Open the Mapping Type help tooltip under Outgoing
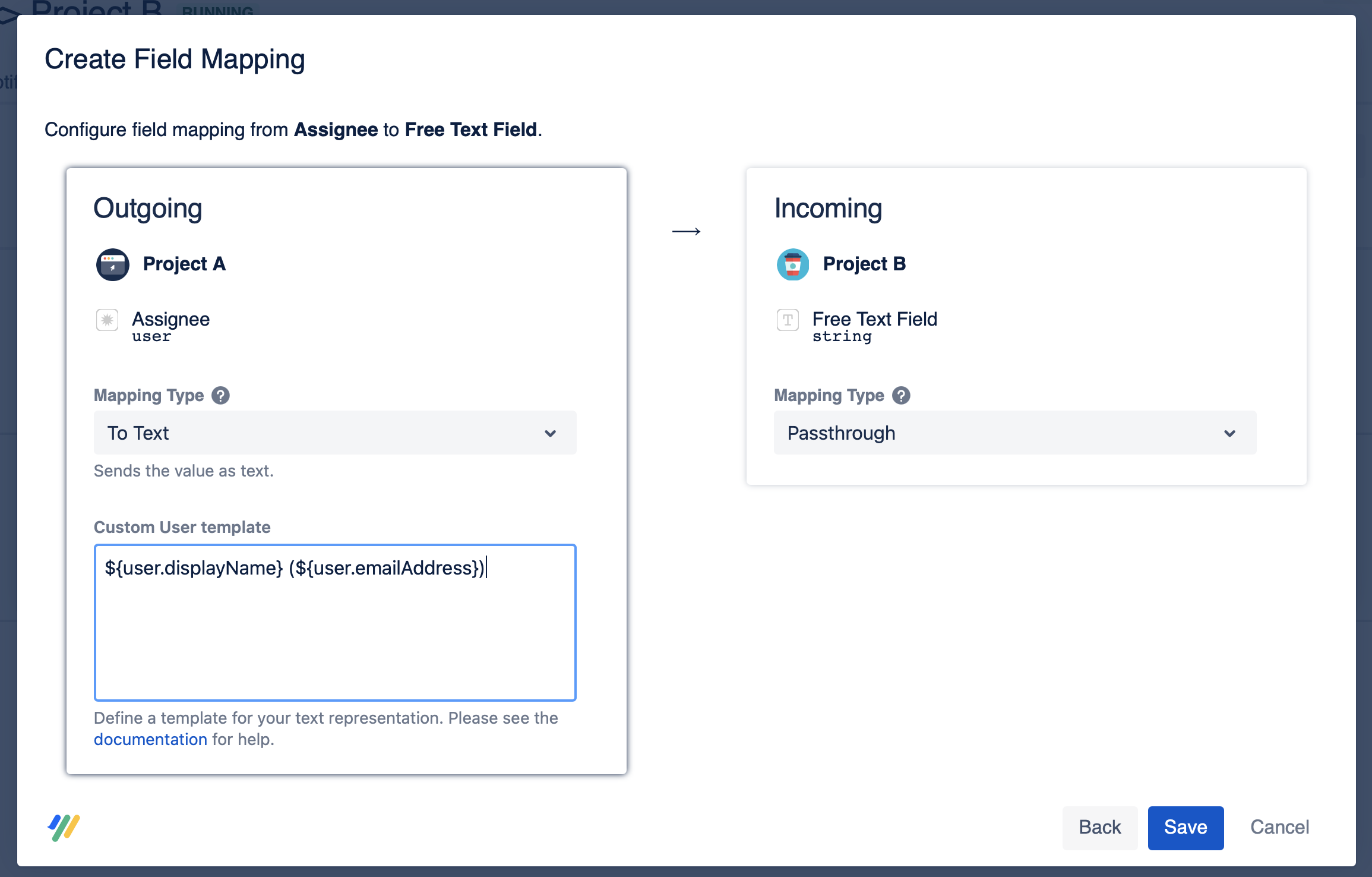The height and width of the screenshot is (877, 1372). pyautogui.click(x=220, y=395)
